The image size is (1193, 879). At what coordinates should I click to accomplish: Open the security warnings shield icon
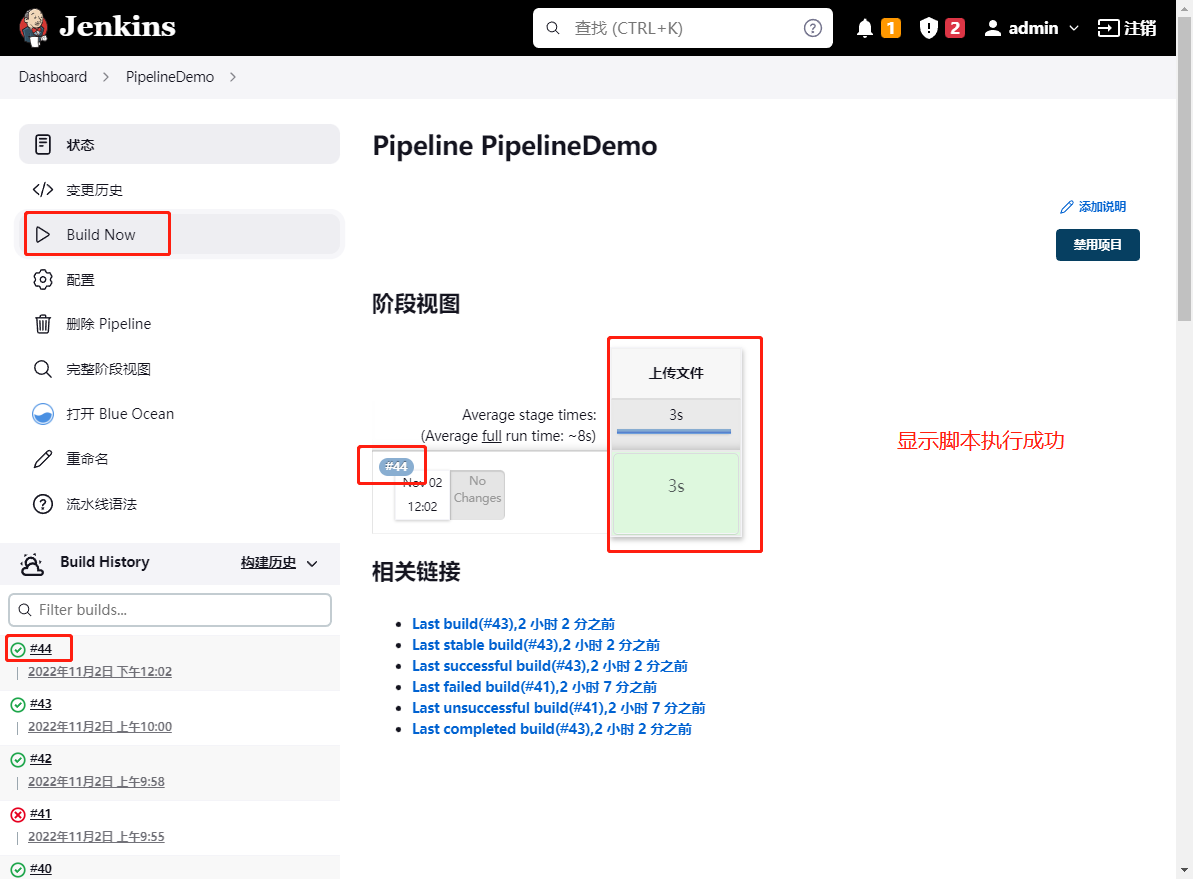(929, 27)
